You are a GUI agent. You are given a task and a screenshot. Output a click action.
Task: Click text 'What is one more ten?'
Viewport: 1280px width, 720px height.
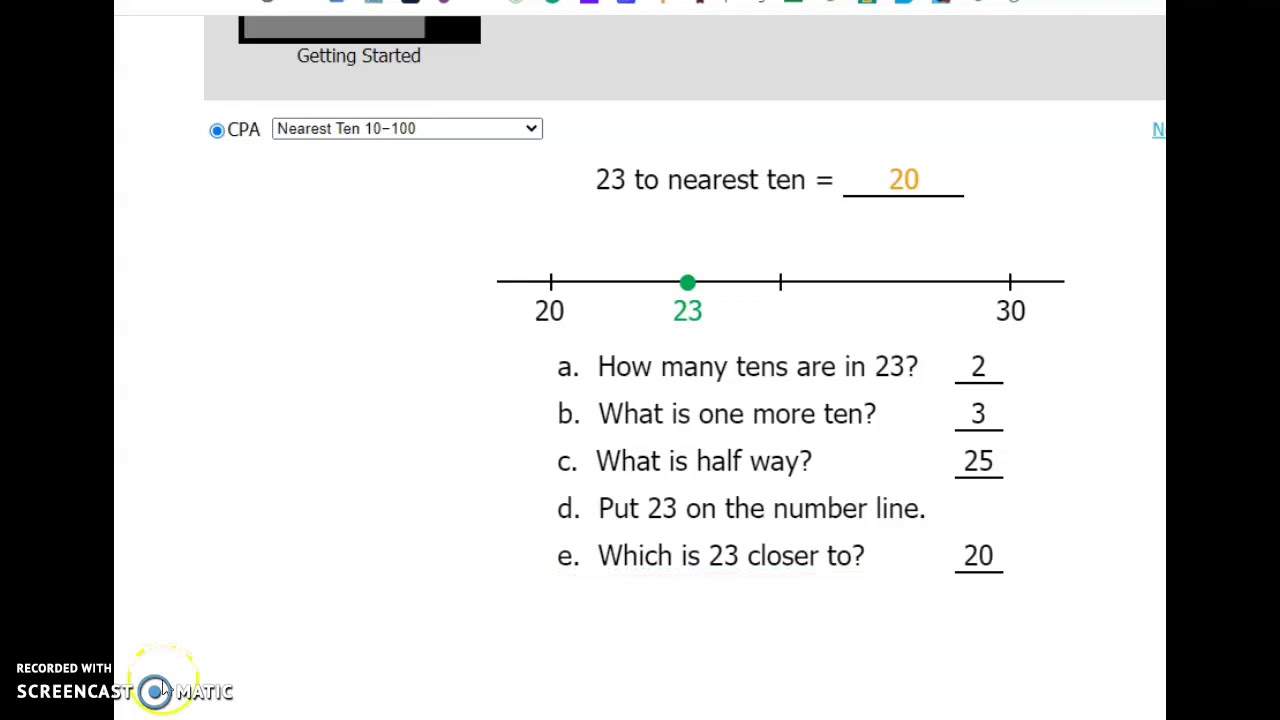[x=736, y=414]
